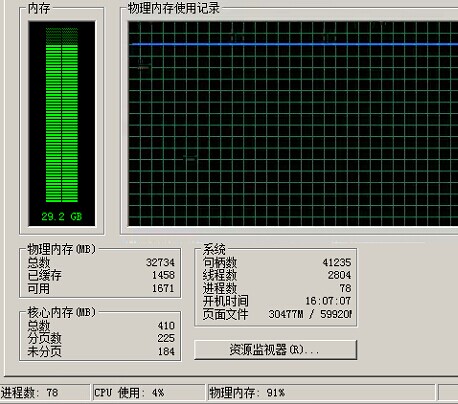Open the 资源监视器(R)... button
Image resolution: width=458 pixels, height=404 pixels.
point(275,350)
